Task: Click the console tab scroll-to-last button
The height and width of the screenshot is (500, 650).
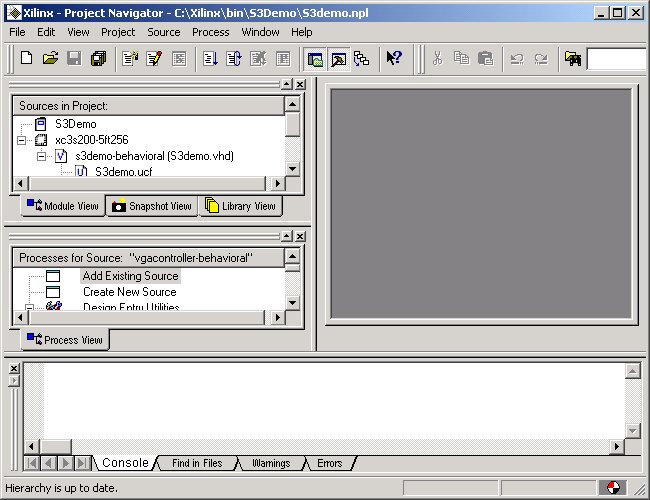Action: (x=83, y=463)
